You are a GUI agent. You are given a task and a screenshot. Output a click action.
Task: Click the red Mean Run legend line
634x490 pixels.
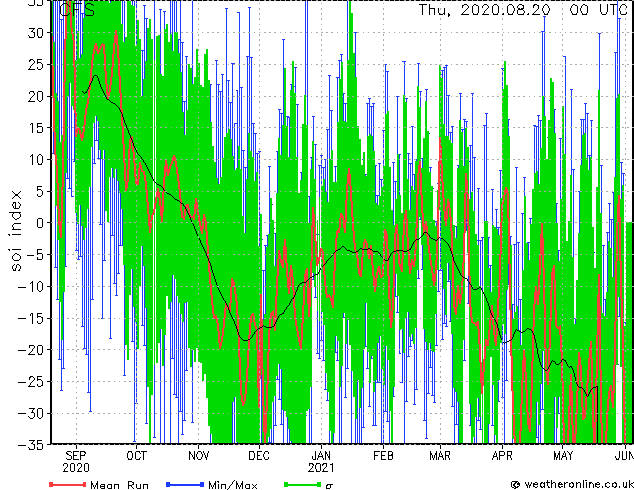68,484
